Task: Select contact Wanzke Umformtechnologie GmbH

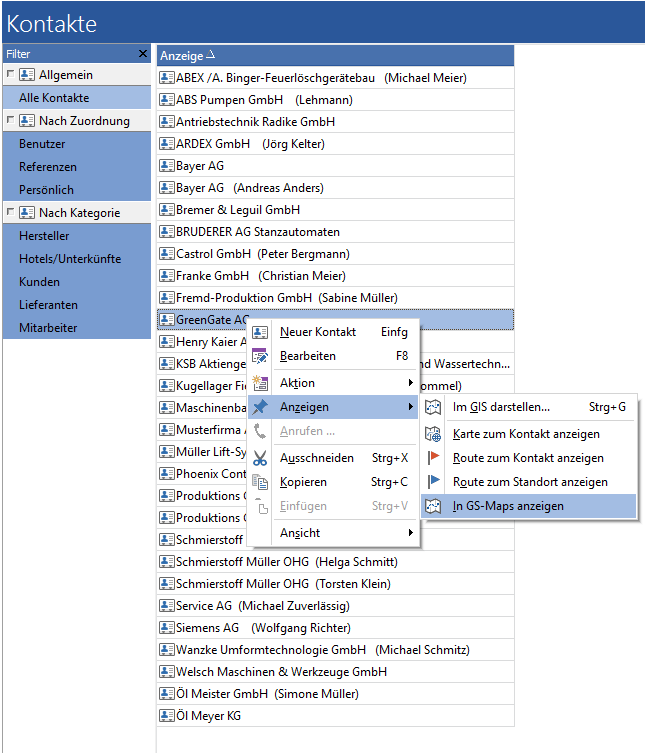Action: (335, 650)
